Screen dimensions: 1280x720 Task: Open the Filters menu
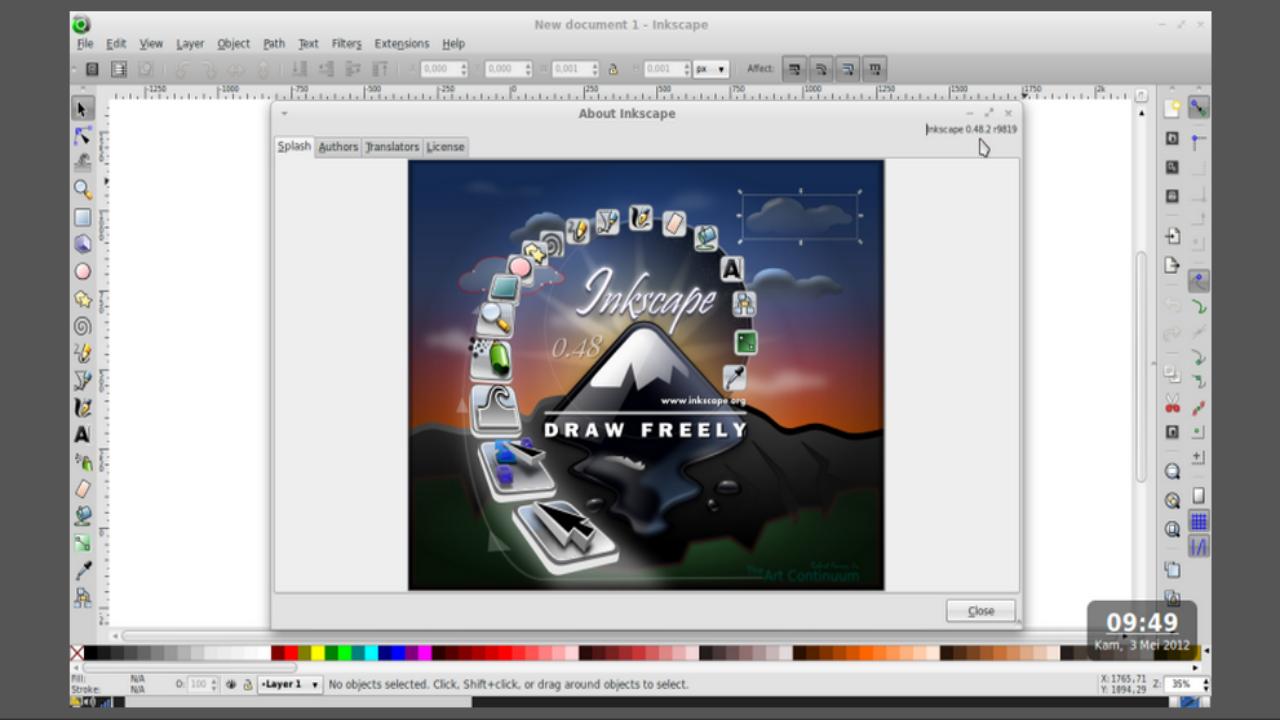point(346,44)
